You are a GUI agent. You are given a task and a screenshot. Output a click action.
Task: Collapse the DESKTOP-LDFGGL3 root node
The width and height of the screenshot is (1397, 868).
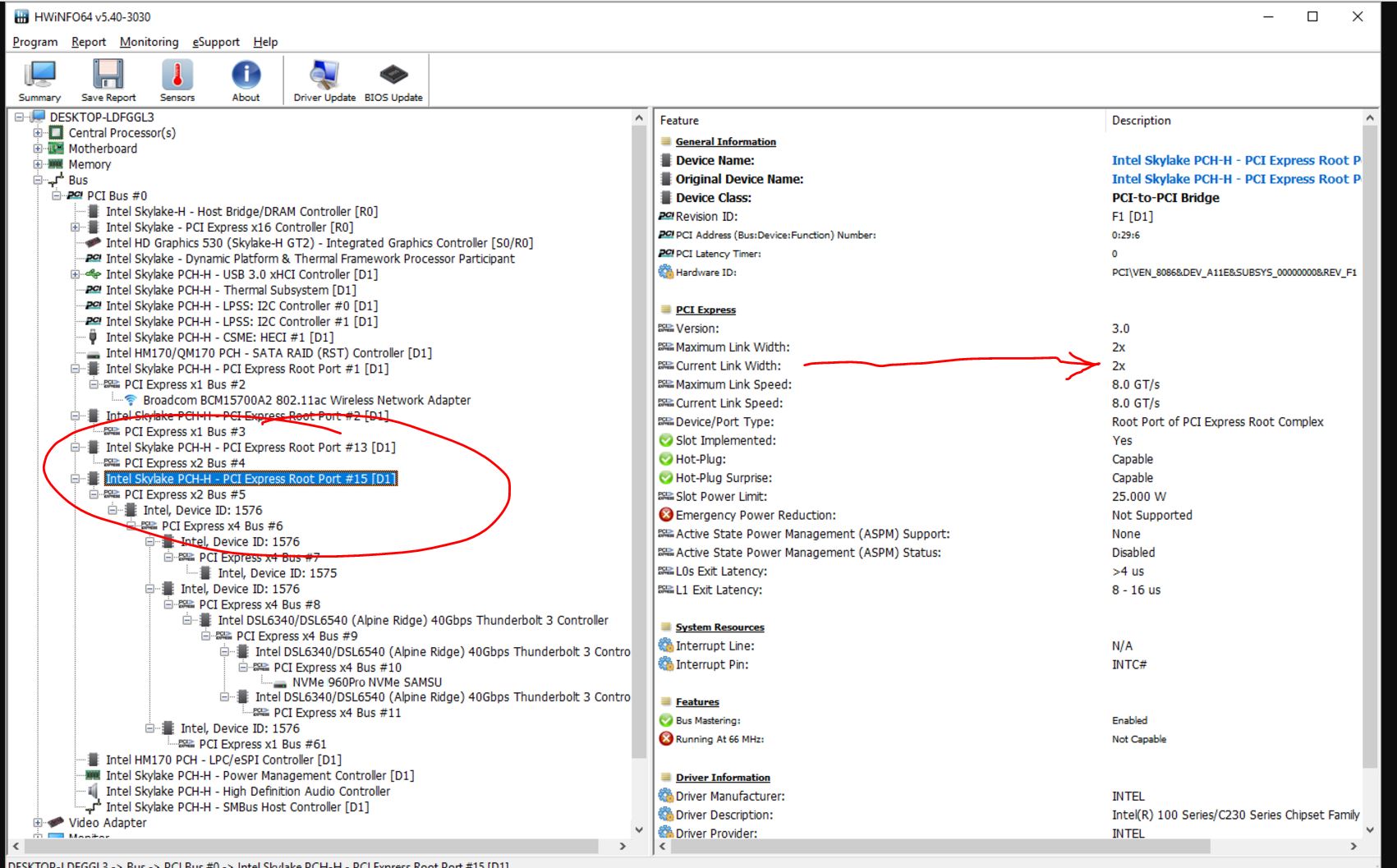pos(18,117)
